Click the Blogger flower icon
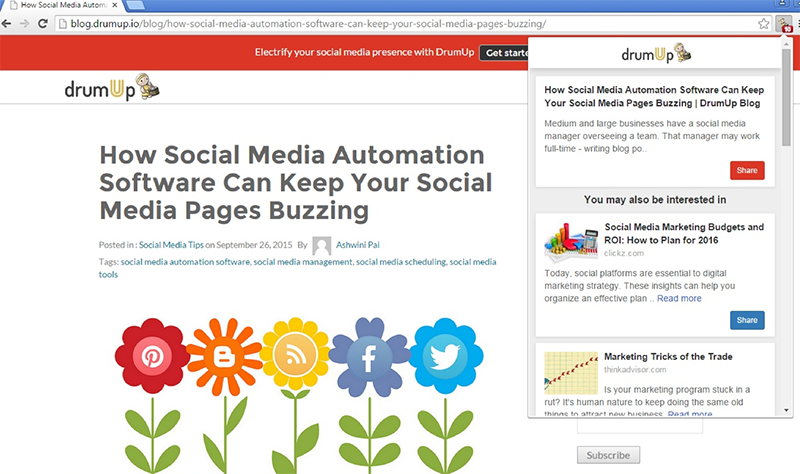The image size is (800, 474). [x=224, y=357]
